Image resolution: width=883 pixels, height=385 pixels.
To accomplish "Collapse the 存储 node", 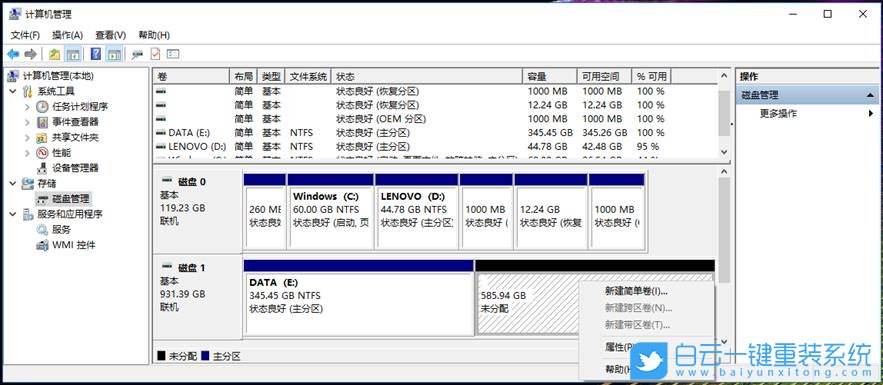I will click(x=13, y=183).
